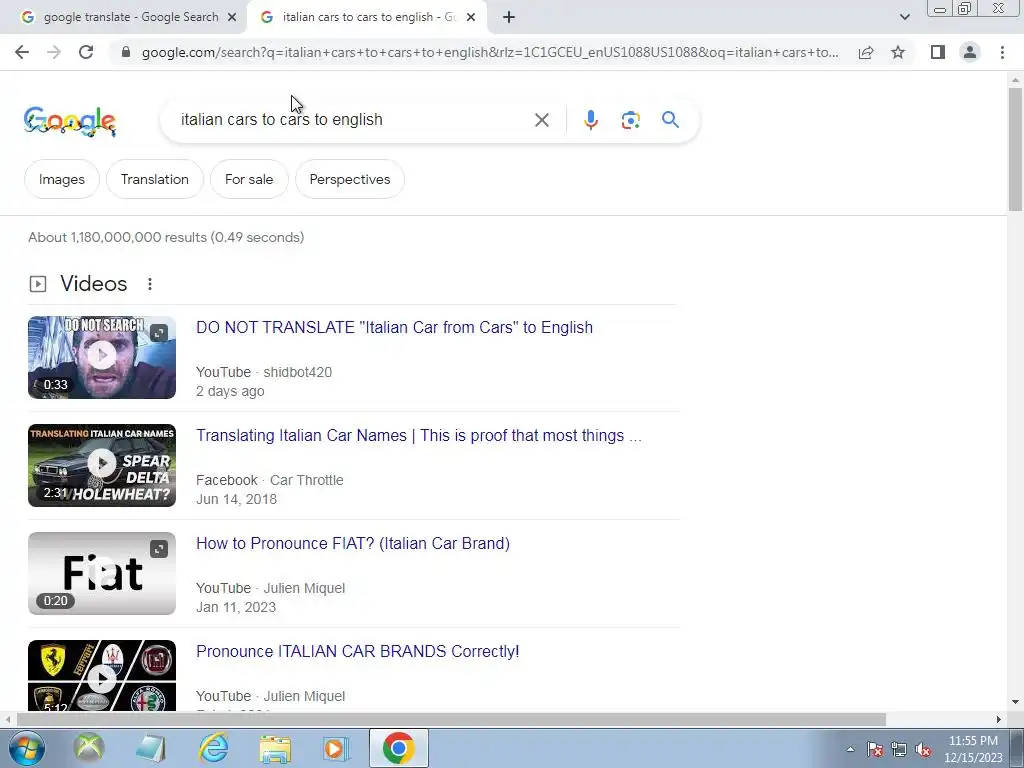Open network status tray icon
1024x768 pixels.
tap(899, 749)
